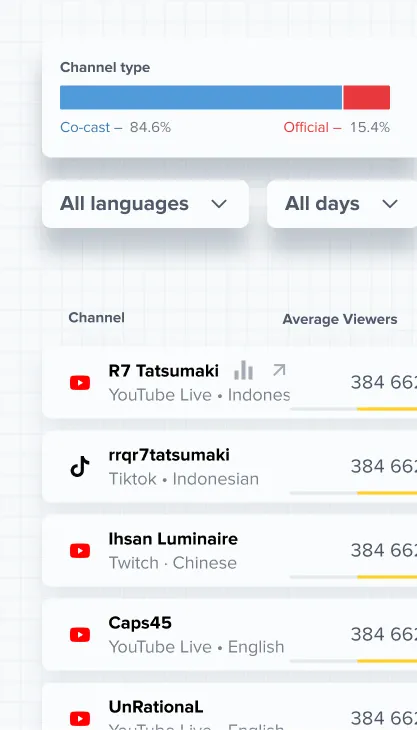Select the red Official bar segment
Image resolution: width=417 pixels, height=730 pixels.
[367, 97]
